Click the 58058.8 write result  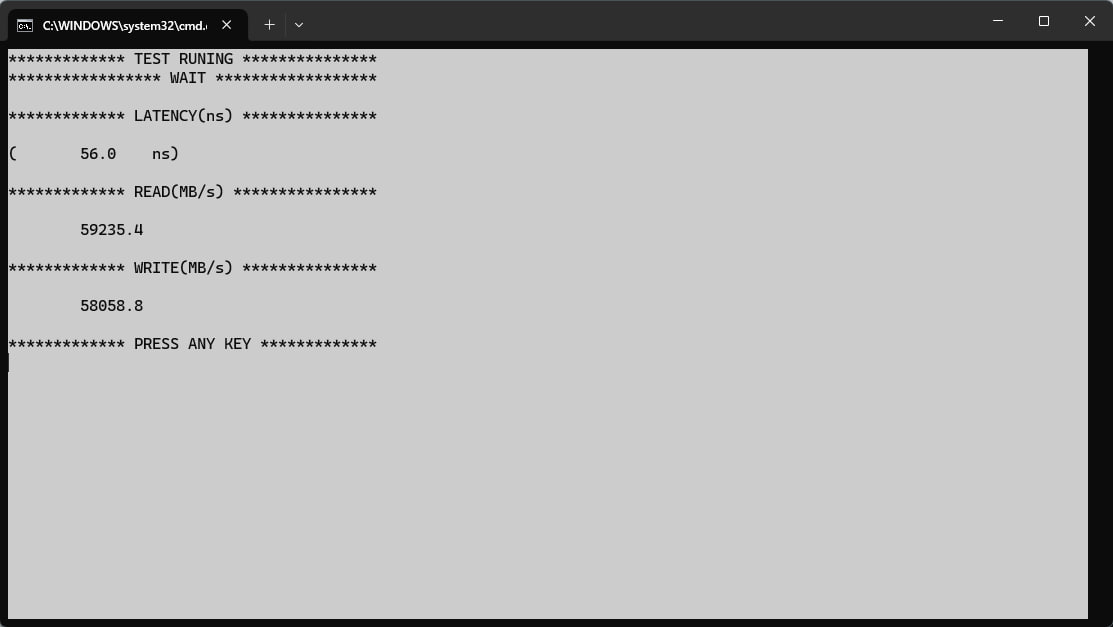pos(111,306)
